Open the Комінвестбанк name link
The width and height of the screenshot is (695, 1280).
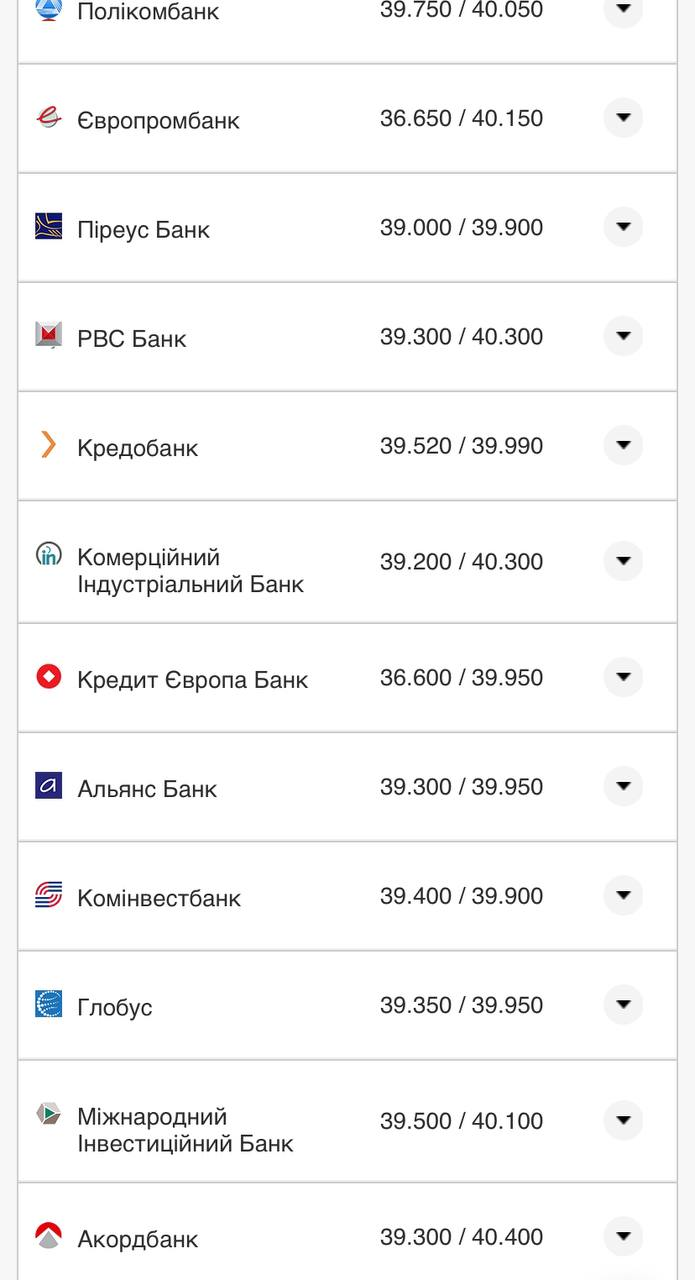[159, 898]
